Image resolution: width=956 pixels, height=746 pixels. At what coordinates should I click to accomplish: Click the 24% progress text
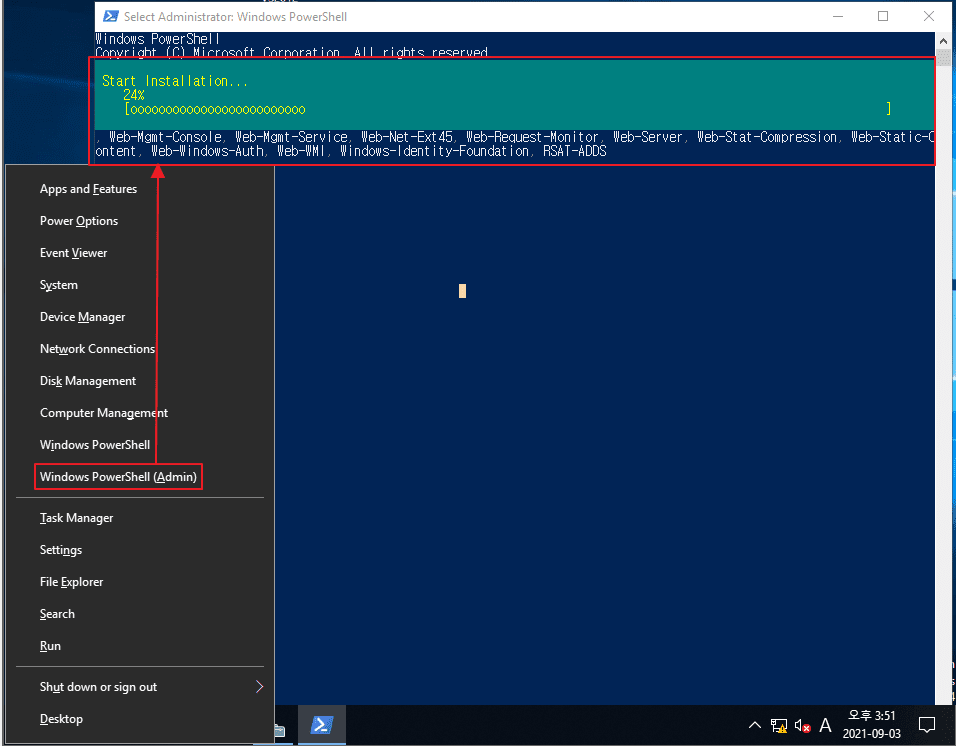(x=134, y=95)
